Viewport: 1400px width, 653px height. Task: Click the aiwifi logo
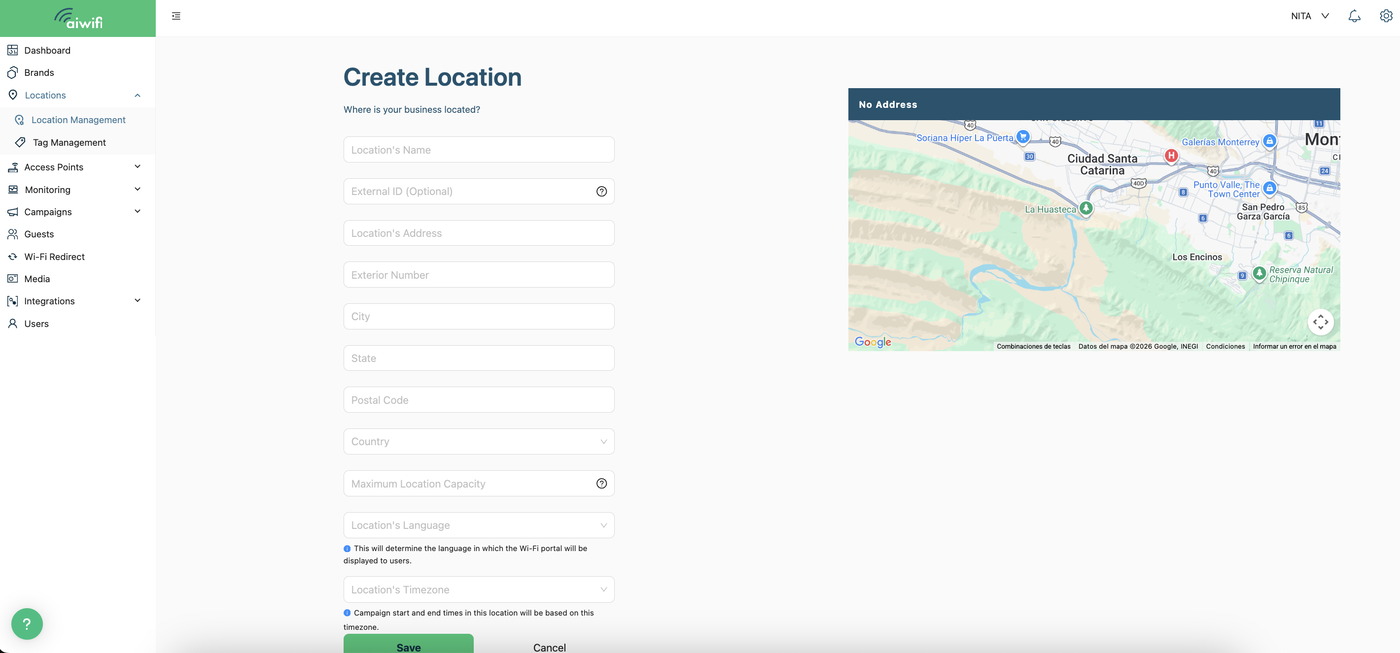click(x=78, y=18)
